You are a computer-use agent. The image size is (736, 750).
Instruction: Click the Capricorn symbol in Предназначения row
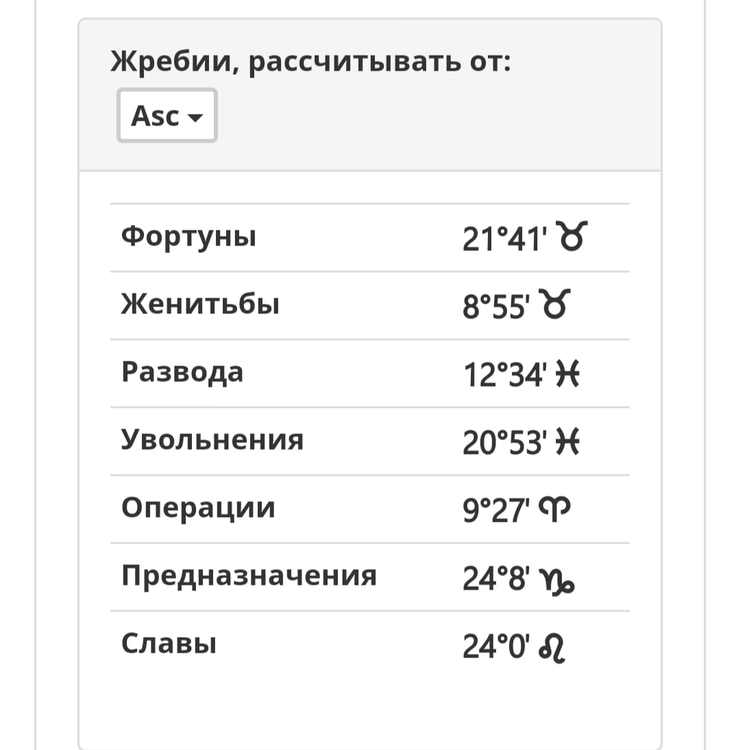point(557,581)
